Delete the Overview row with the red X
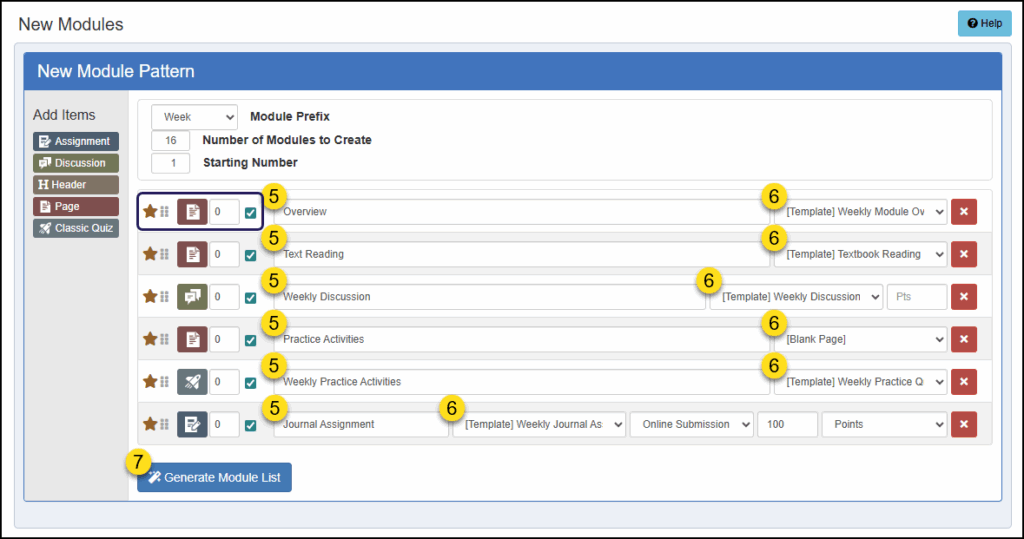The image size is (1024, 539). coord(964,212)
